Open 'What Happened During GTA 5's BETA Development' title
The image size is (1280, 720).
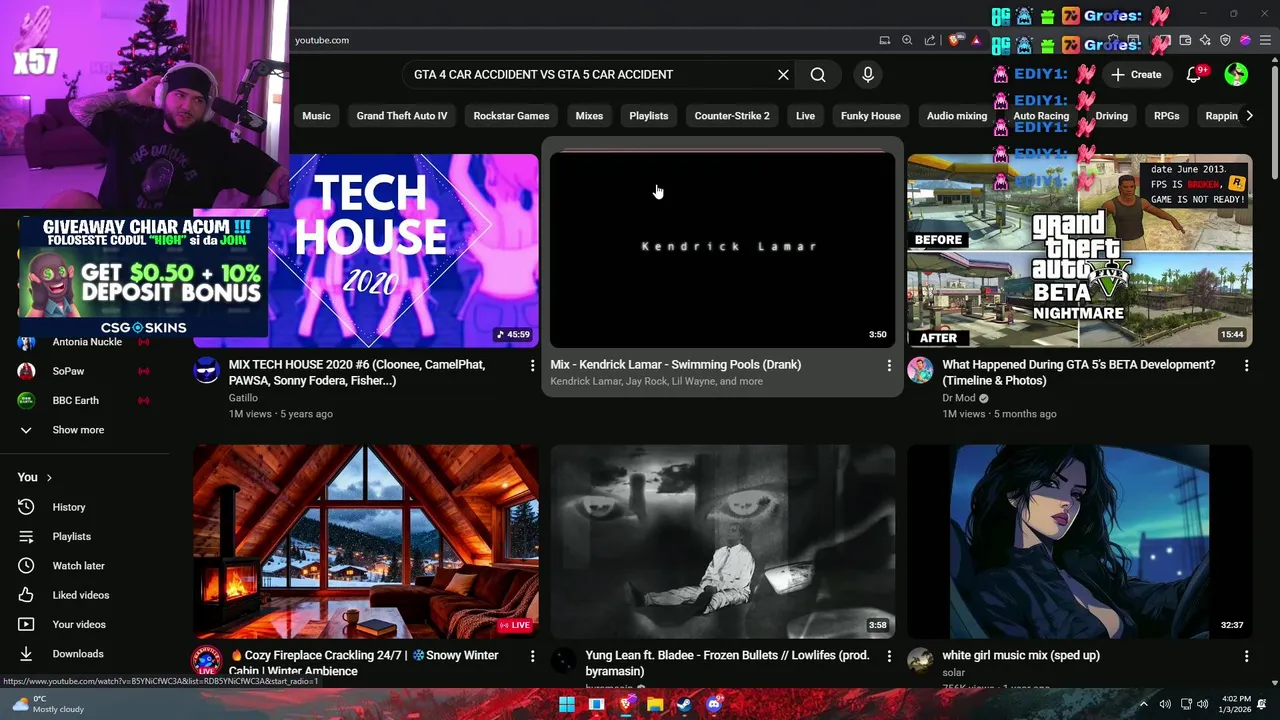1079,373
